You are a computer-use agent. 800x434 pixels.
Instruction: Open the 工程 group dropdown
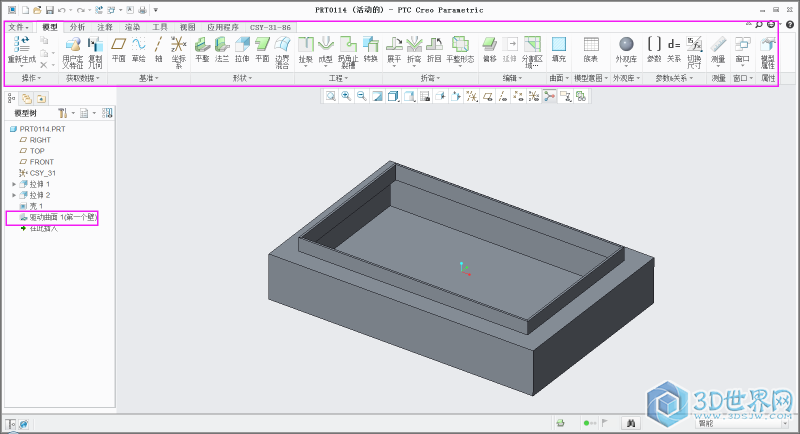(338, 78)
